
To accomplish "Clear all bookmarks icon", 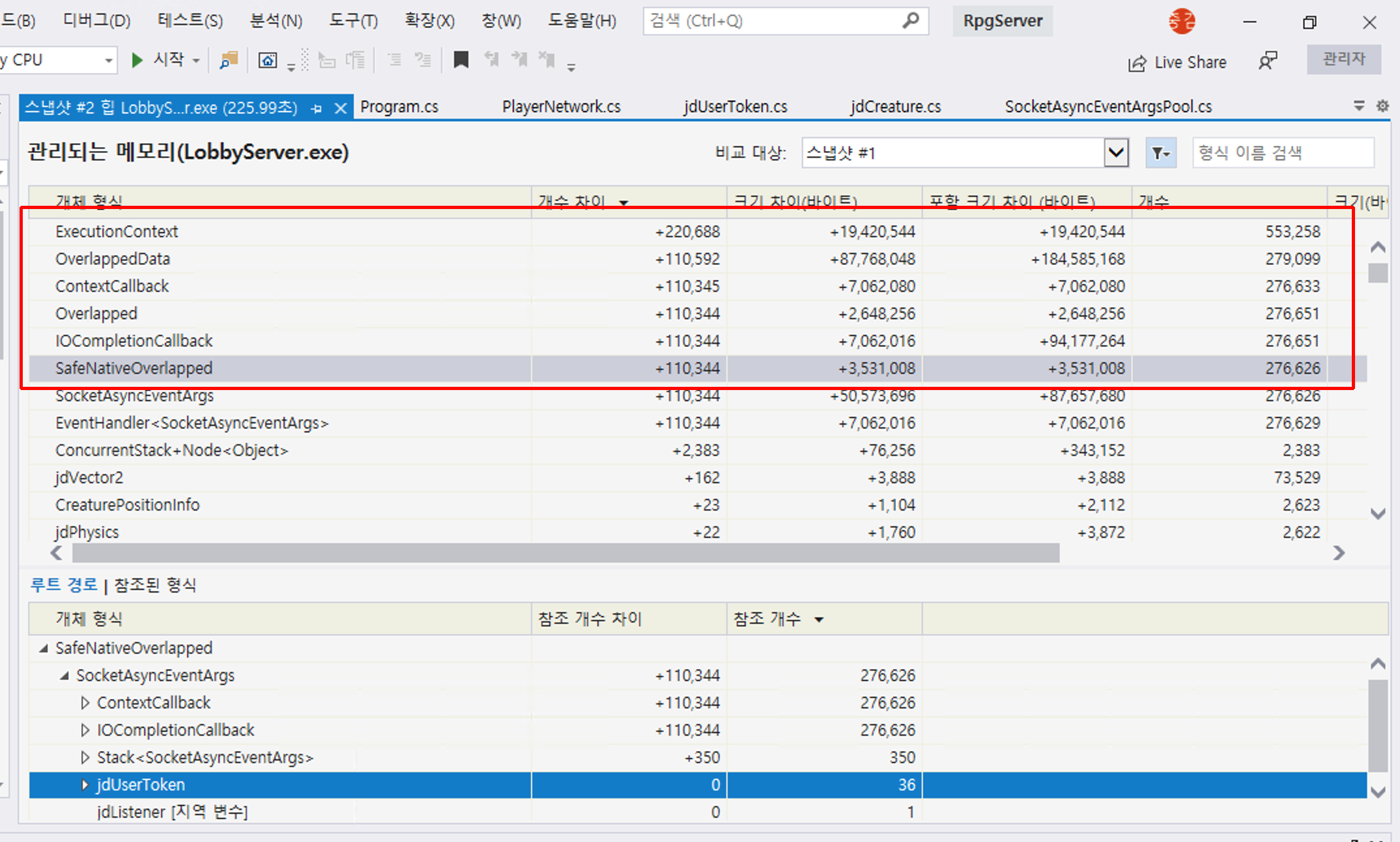I will pyautogui.click(x=547, y=61).
